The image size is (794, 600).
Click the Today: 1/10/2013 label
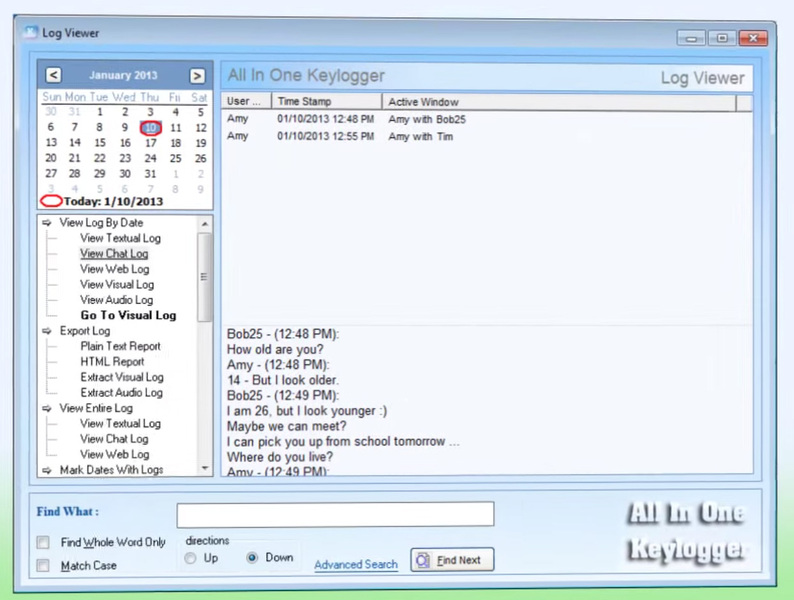[x=113, y=202]
